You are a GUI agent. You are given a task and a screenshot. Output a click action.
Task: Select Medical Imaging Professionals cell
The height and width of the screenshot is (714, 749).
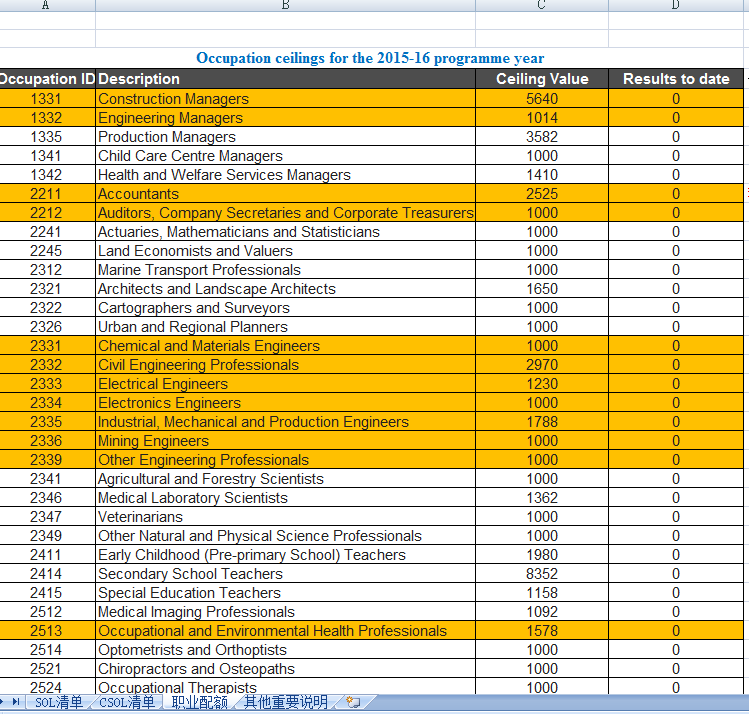coord(285,612)
